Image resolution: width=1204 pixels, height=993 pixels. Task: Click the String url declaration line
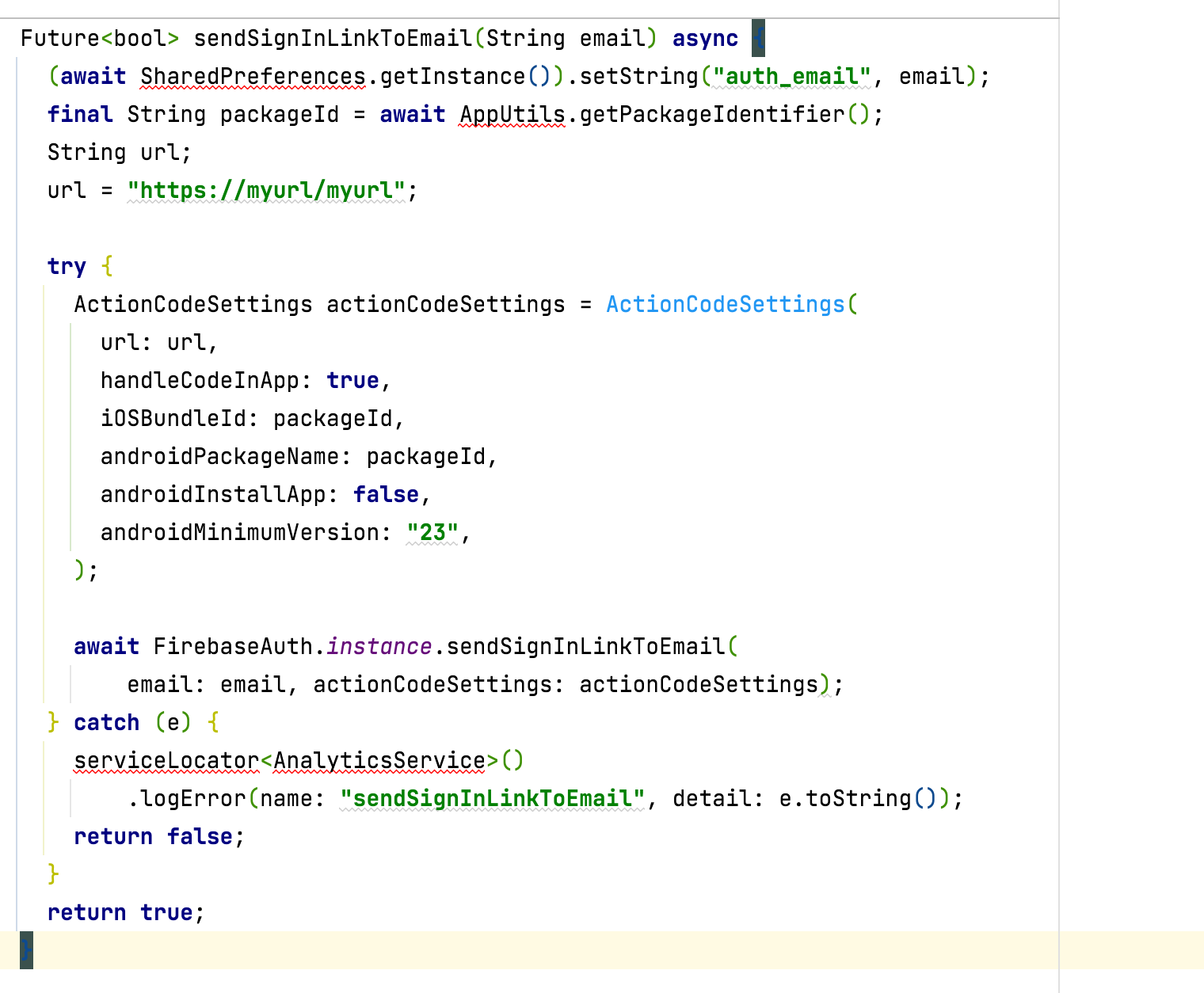(120, 152)
